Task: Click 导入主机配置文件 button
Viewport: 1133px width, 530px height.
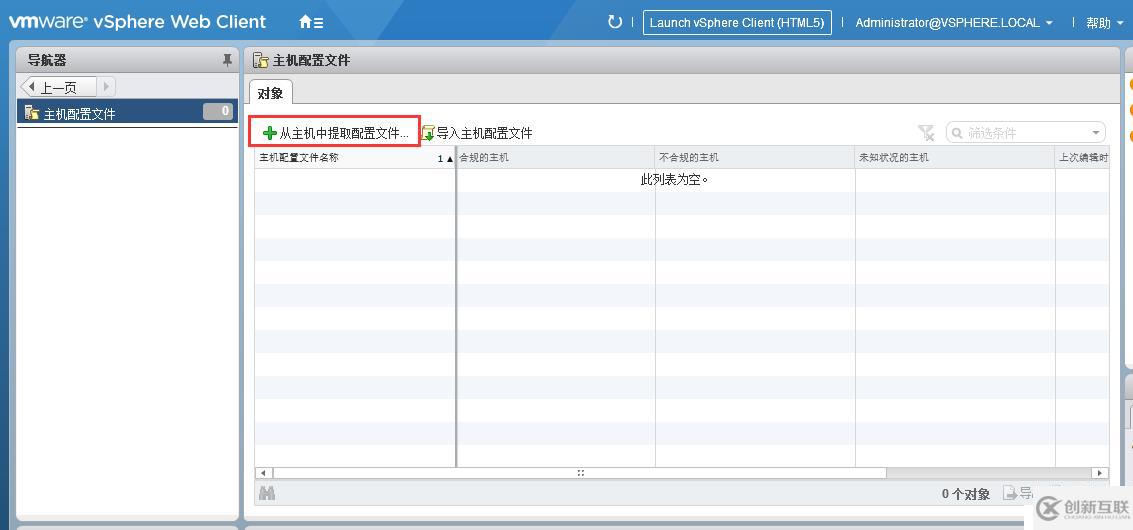Action: pos(477,133)
